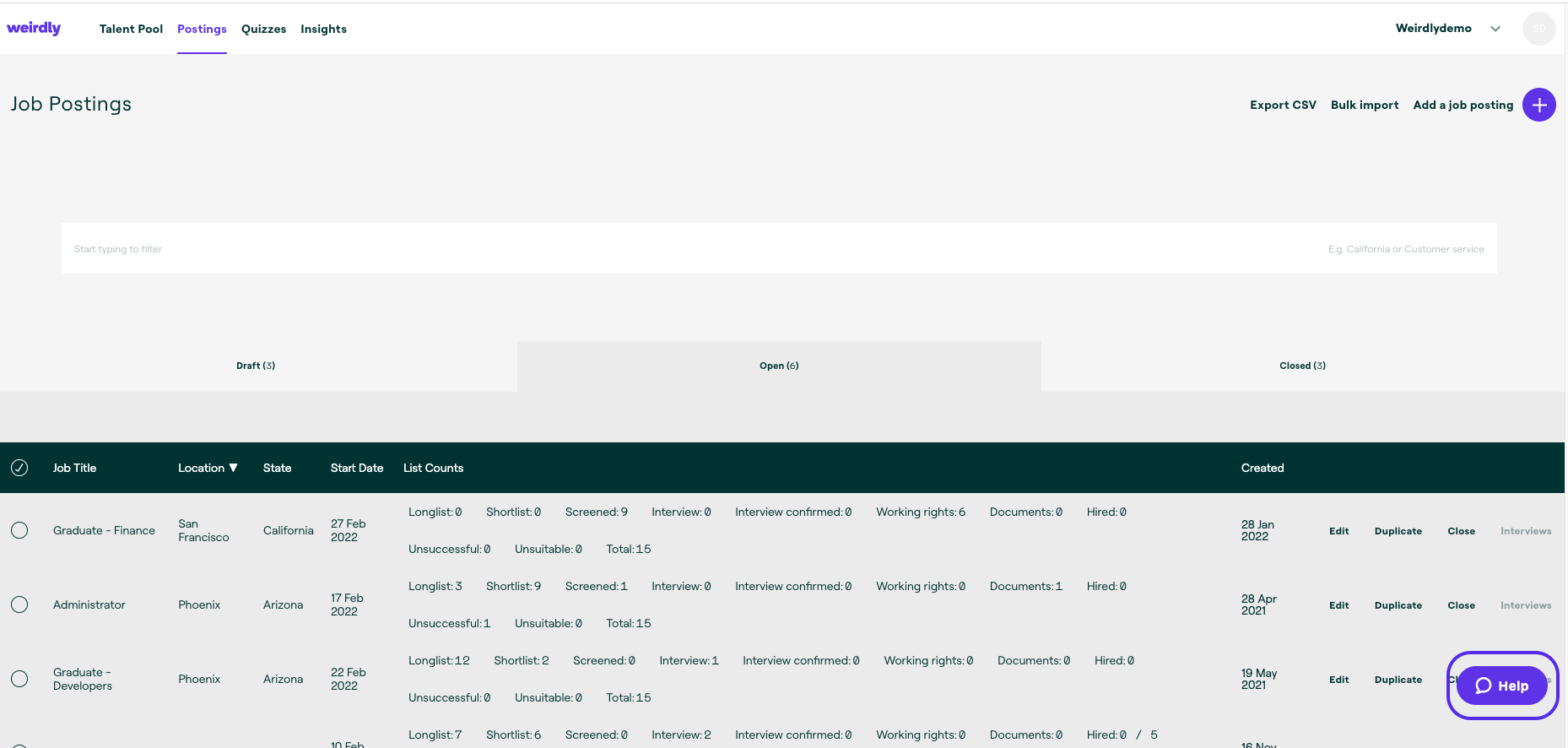Image resolution: width=1568 pixels, height=748 pixels.
Task: Click the Start Date column header
Action: click(x=357, y=468)
